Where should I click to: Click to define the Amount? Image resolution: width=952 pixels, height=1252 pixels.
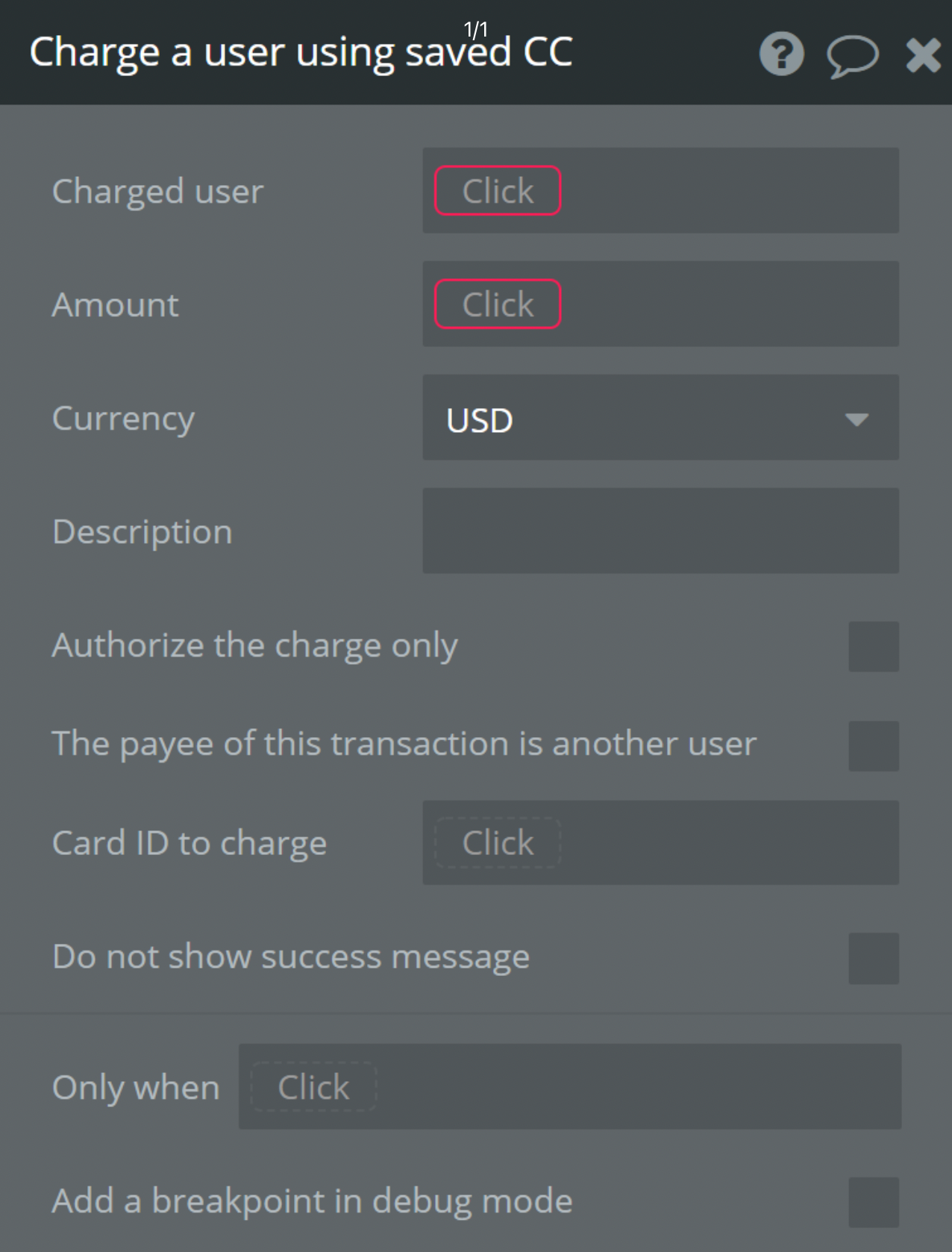[497, 304]
